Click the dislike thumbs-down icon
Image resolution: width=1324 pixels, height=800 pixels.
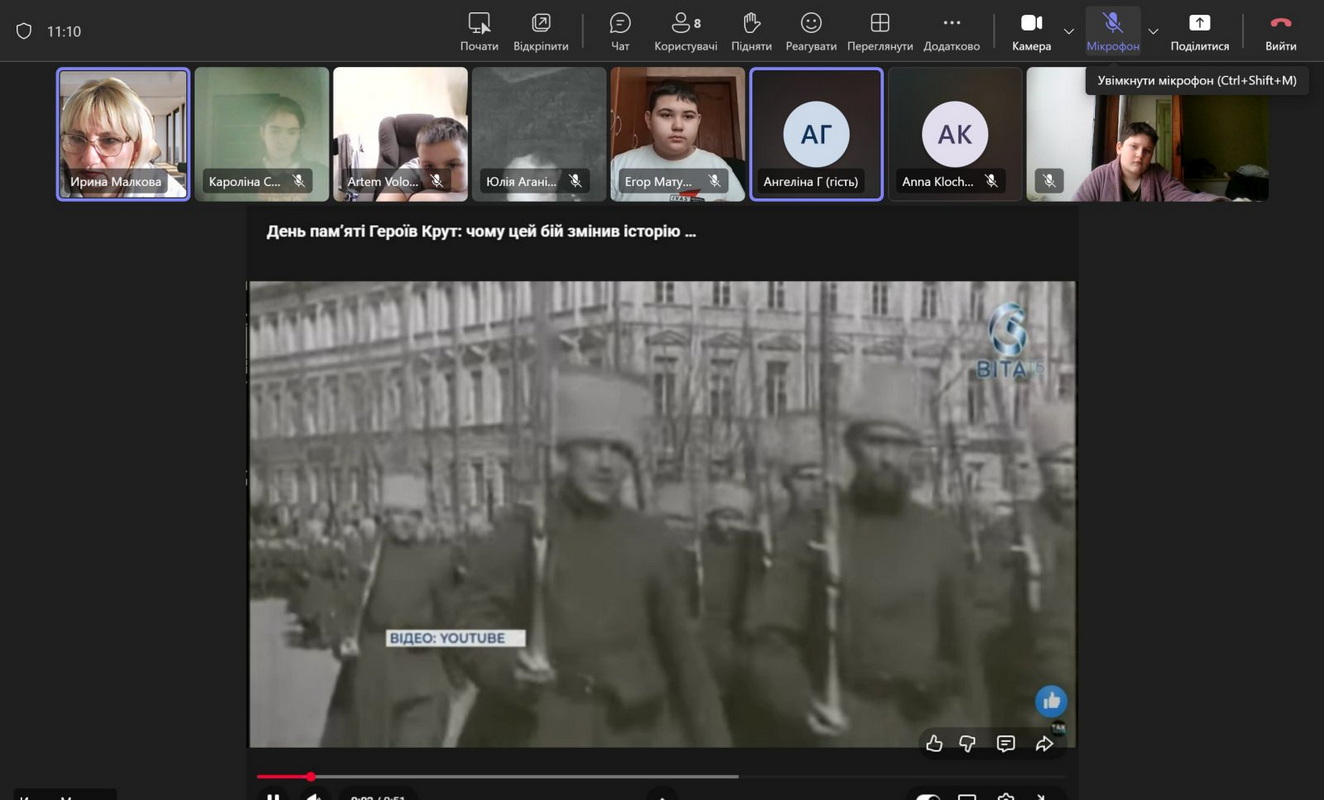click(968, 743)
